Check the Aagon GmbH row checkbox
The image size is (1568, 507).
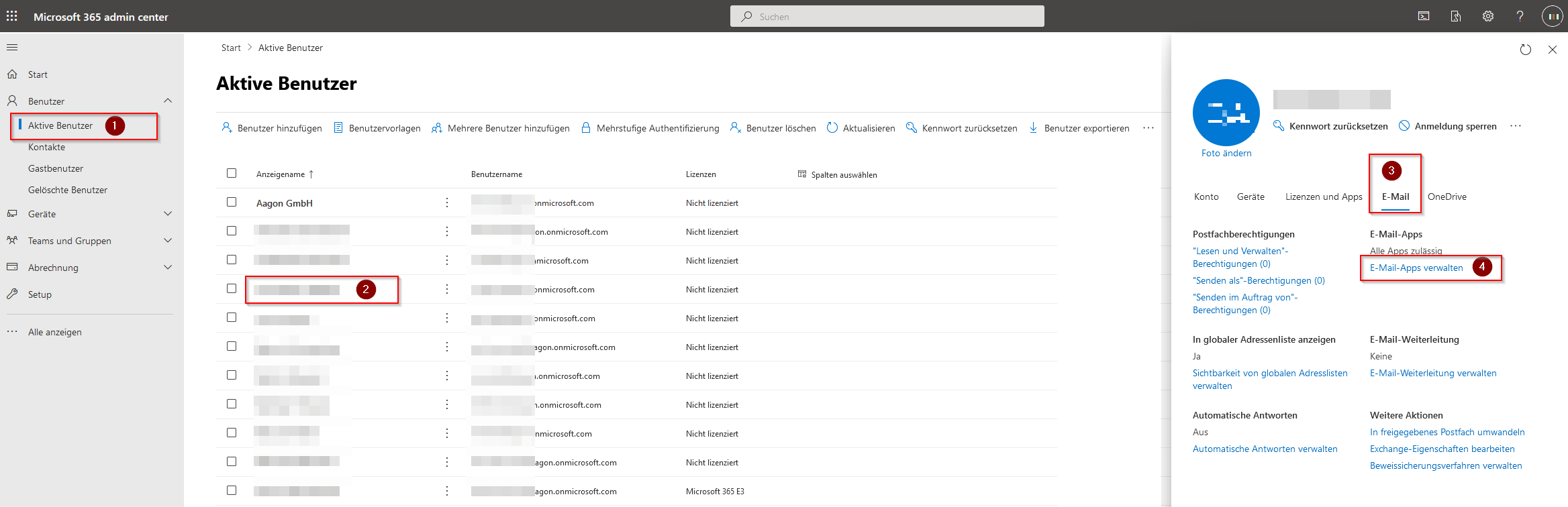tap(232, 202)
